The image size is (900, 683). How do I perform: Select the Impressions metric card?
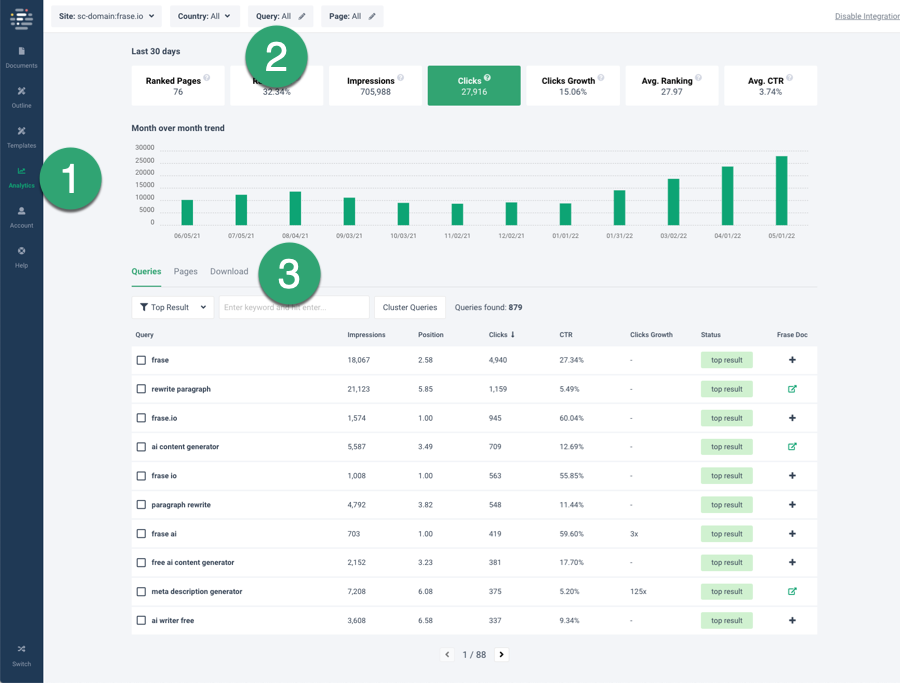click(x=375, y=86)
